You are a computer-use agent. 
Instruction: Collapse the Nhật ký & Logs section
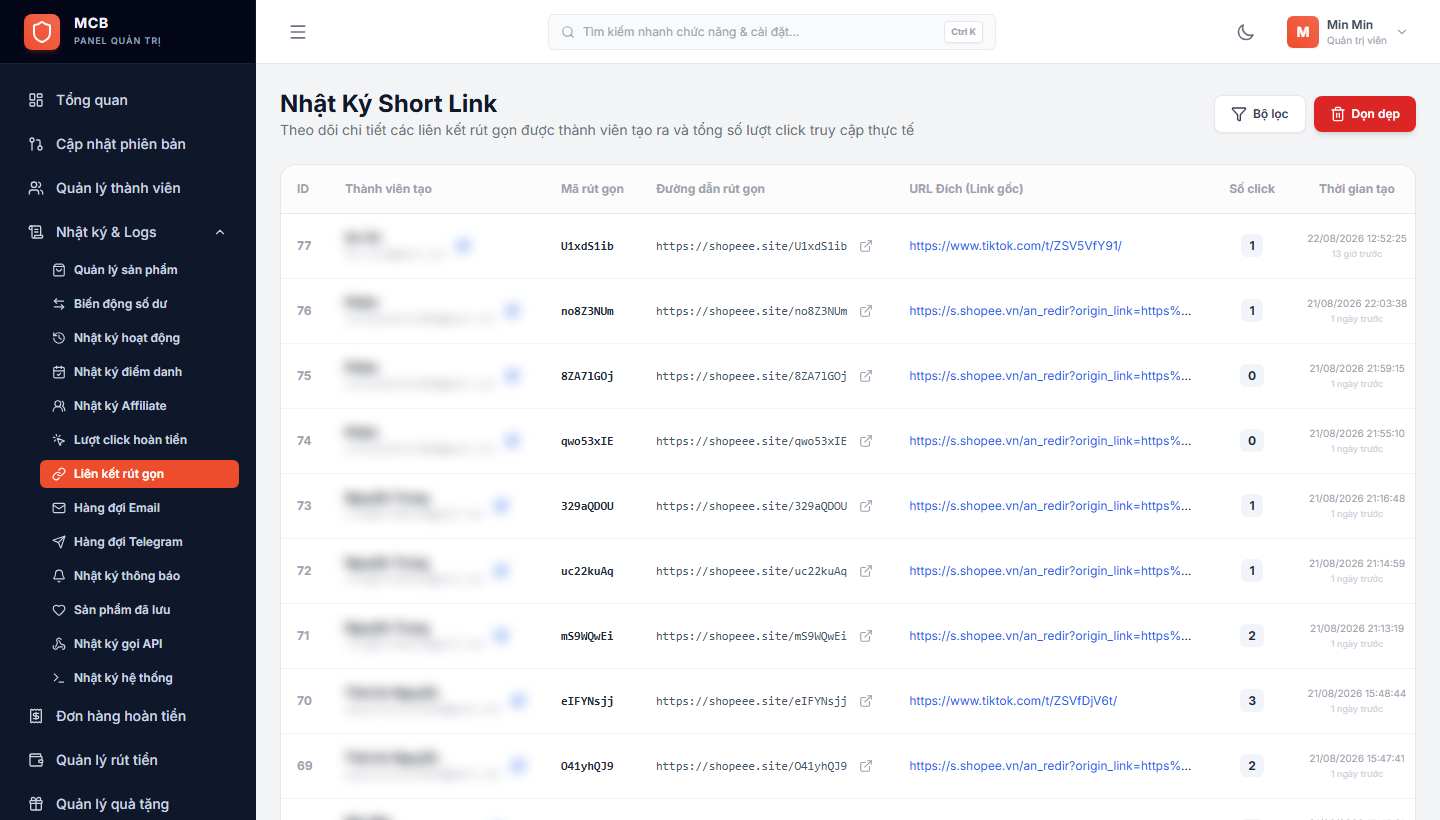coord(128,232)
